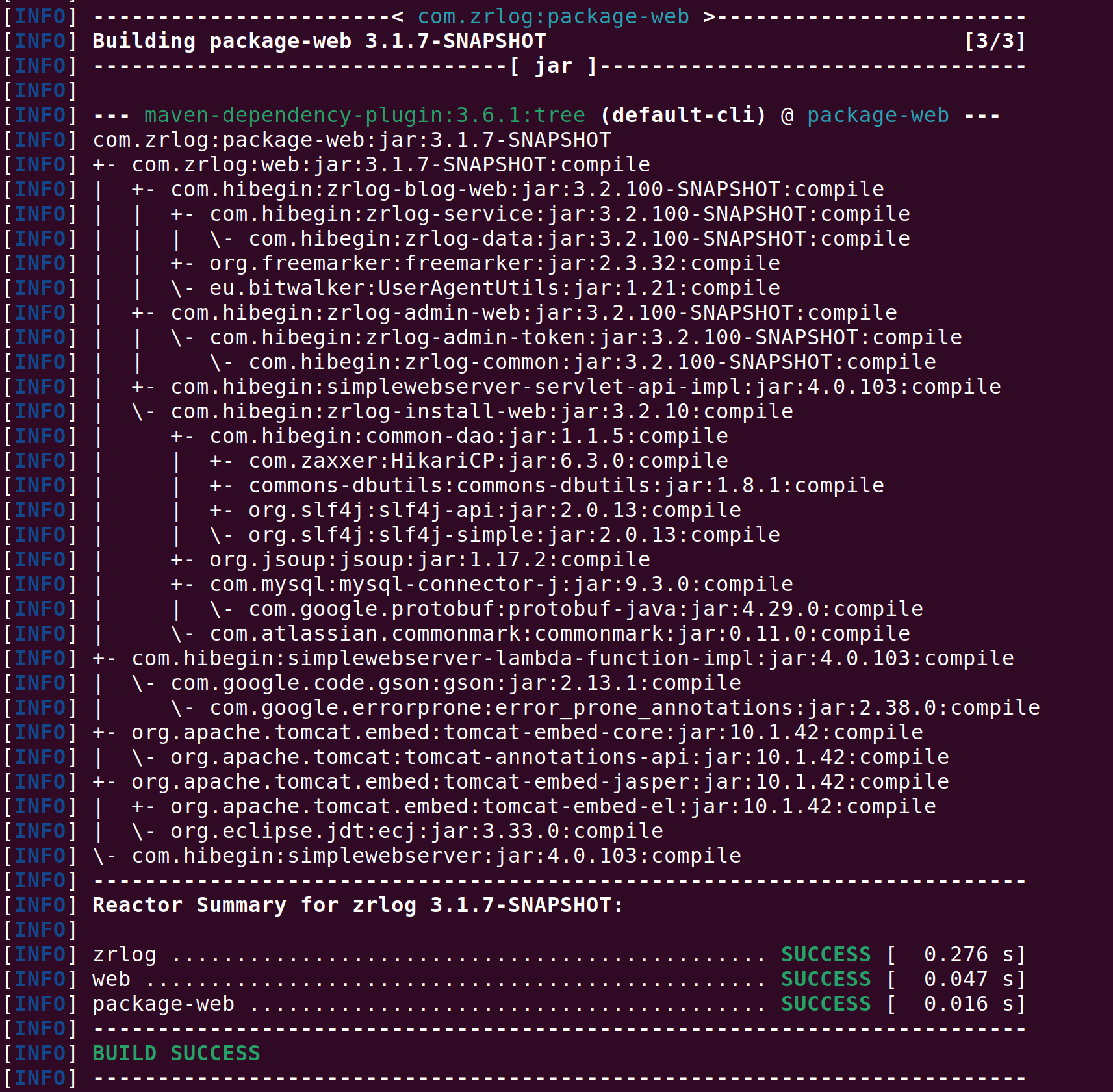Image resolution: width=1113 pixels, height=1092 pixels.
Task: Click the mysql-connector-j 9.3.0 entry
Action: click(x=501, y=584)
